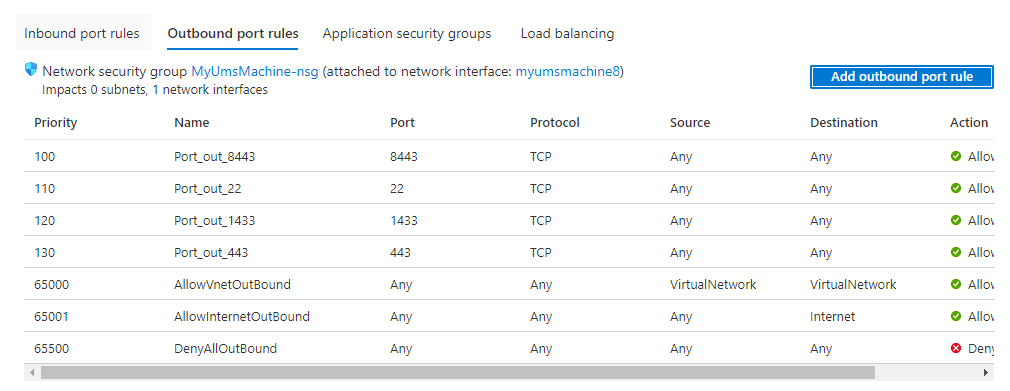Click right arrow of horizontal scrollbar
The height and width of the screenshot is (391, 1010).
pyautogui.click(x=986, y=372)
